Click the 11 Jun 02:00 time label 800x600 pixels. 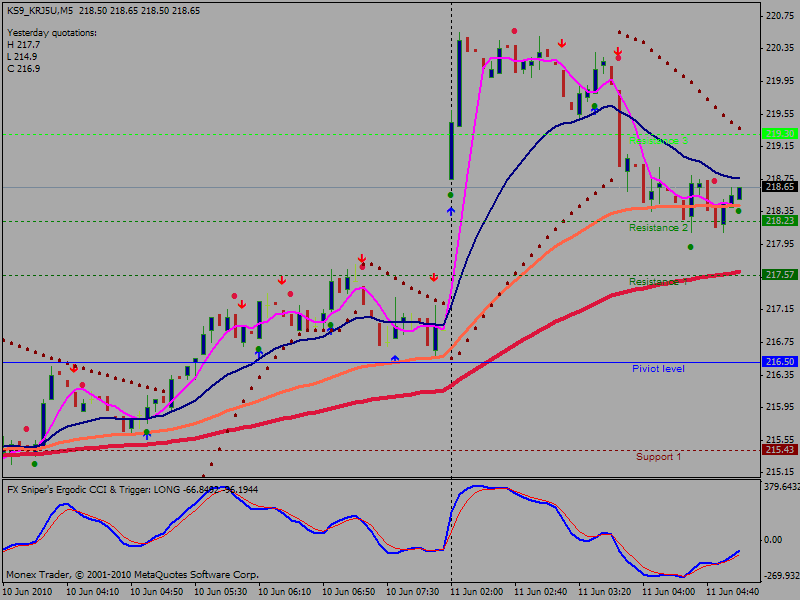(x=477, y=592)
